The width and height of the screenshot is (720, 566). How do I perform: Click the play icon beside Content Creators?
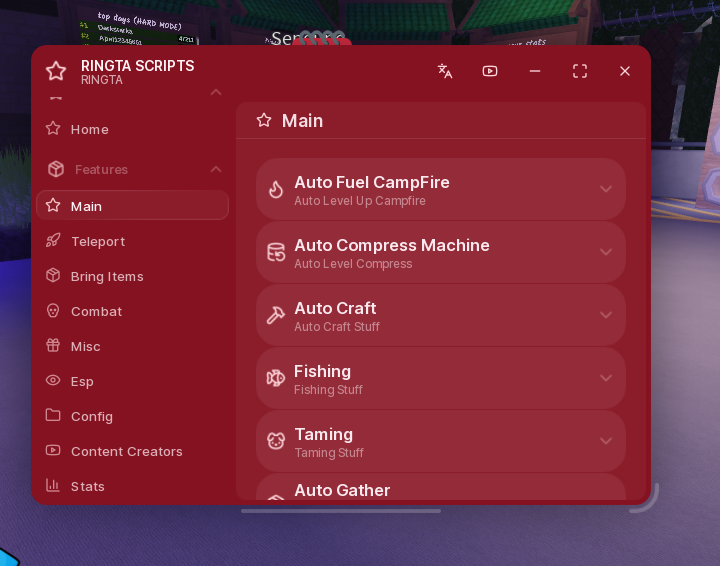point(53,450)
